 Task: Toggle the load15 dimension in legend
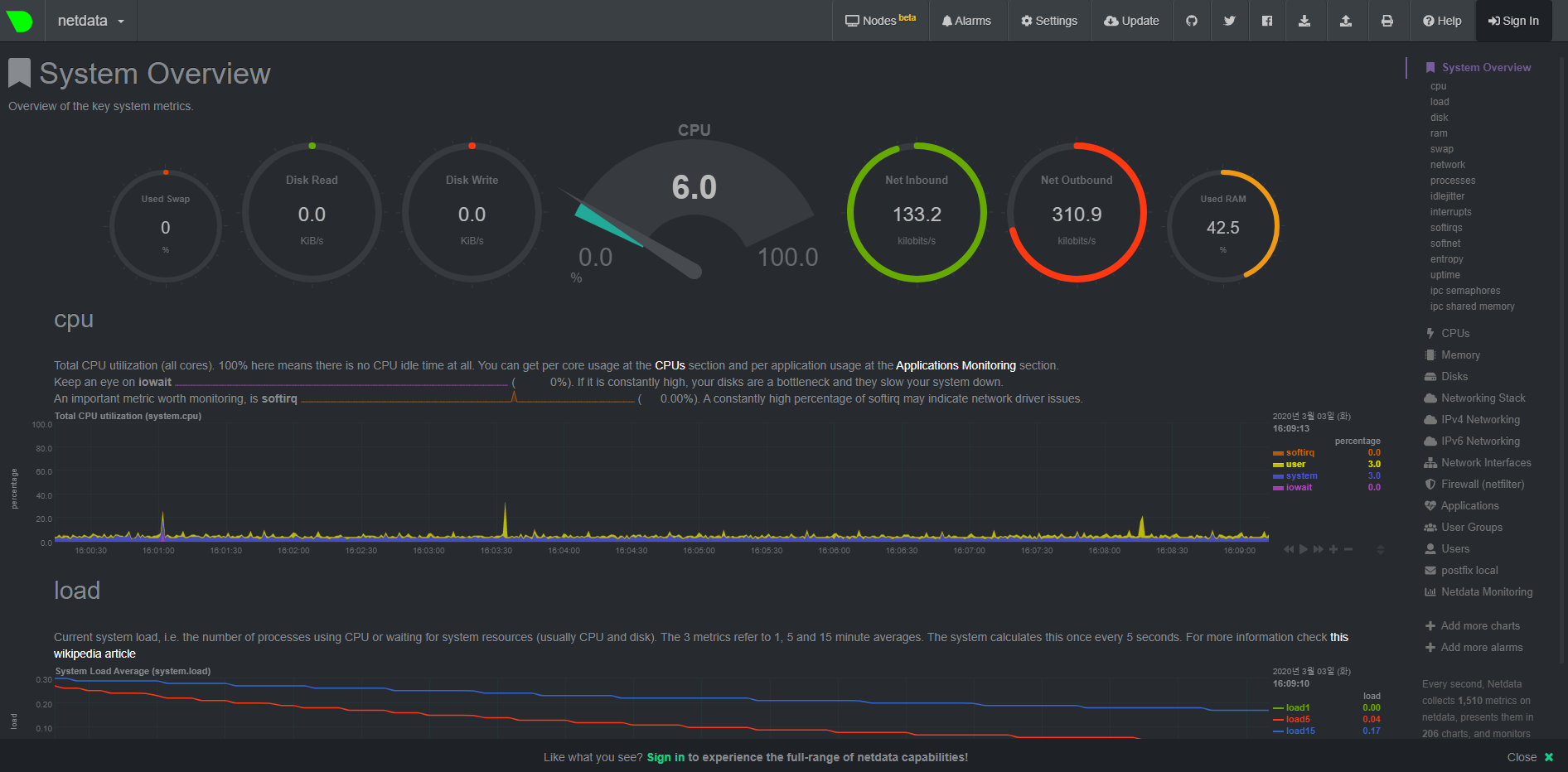click(1299, 731)
